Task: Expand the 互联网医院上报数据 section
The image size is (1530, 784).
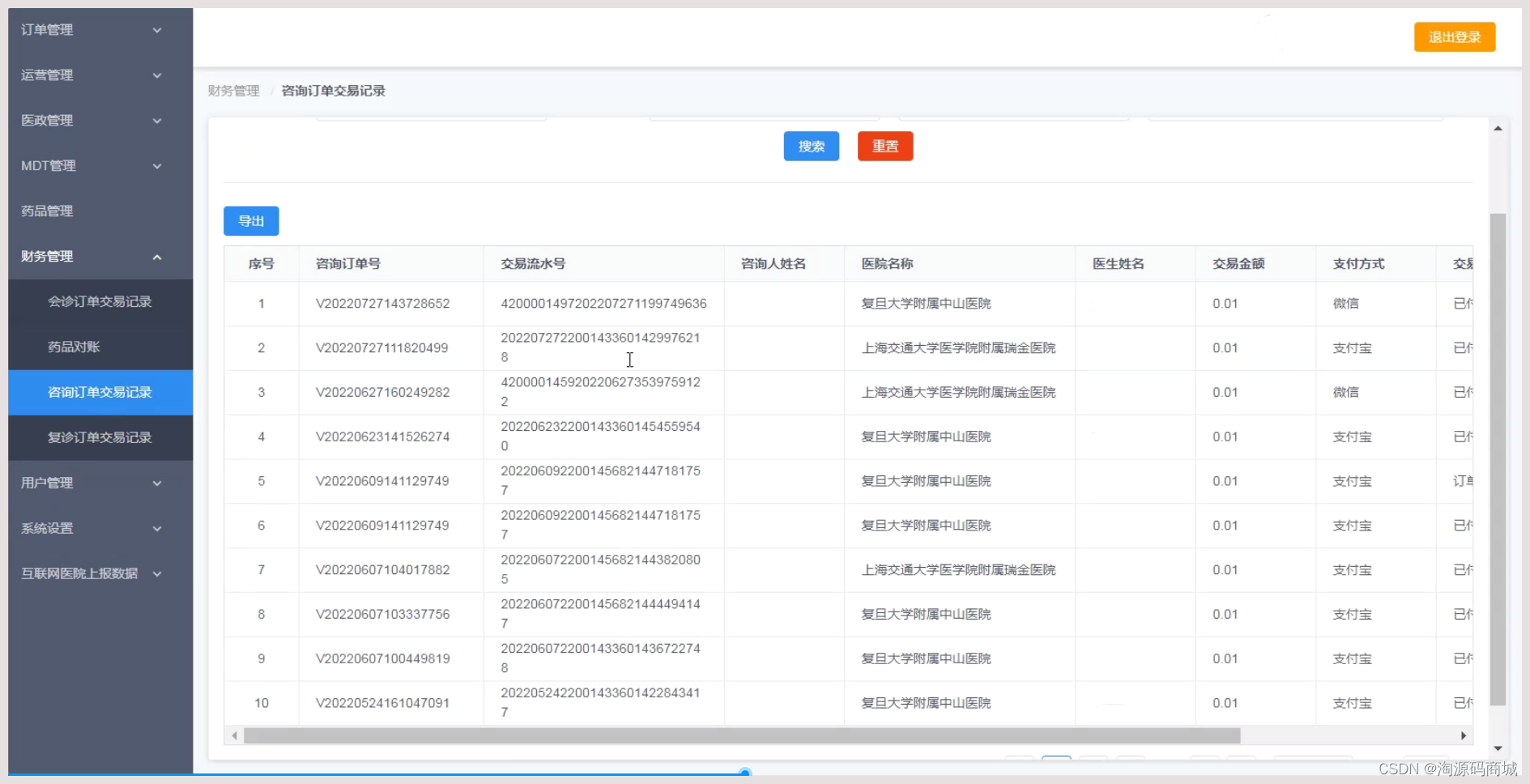Action: pos(89,573)
